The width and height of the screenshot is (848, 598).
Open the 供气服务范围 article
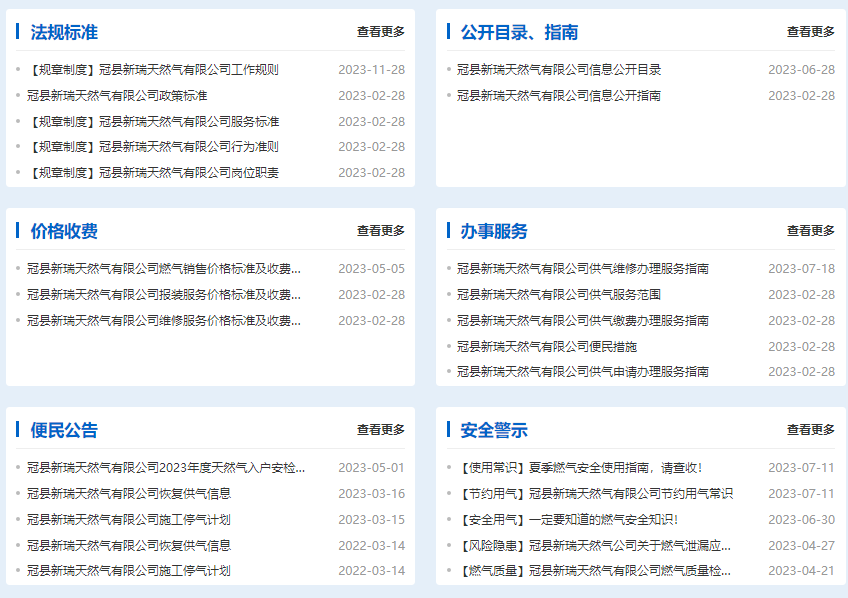point(559,295)
